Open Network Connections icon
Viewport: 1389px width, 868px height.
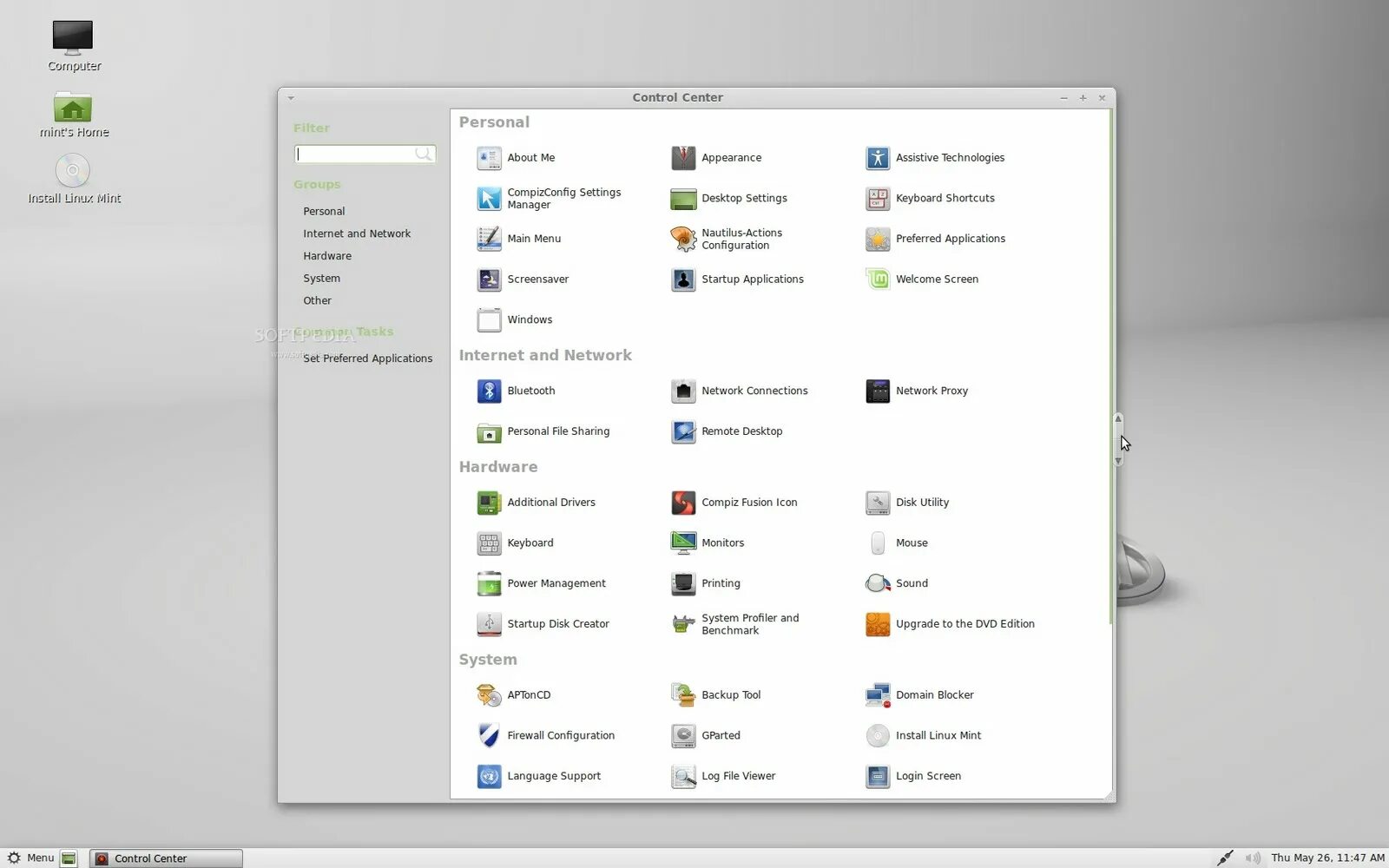[x=683, y=391]
